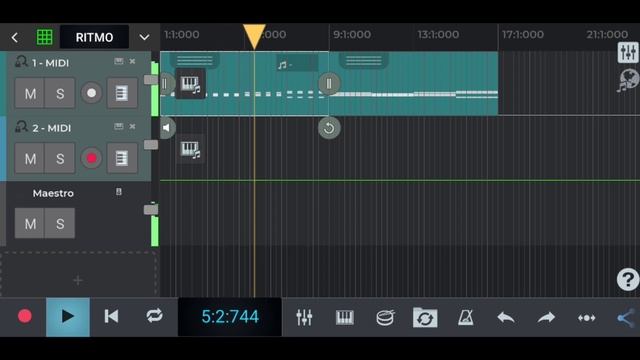Open track 1 - MIDI options list icon

tap(122, 93)
